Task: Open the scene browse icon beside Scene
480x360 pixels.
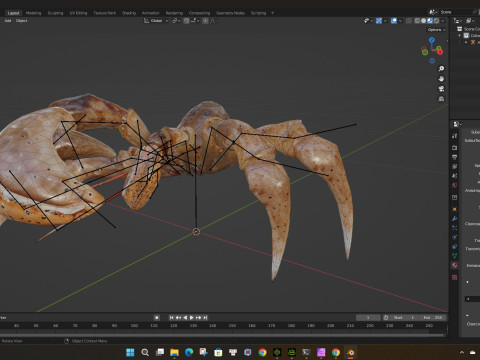Action: pyautogui.click(x=433, y=12)
